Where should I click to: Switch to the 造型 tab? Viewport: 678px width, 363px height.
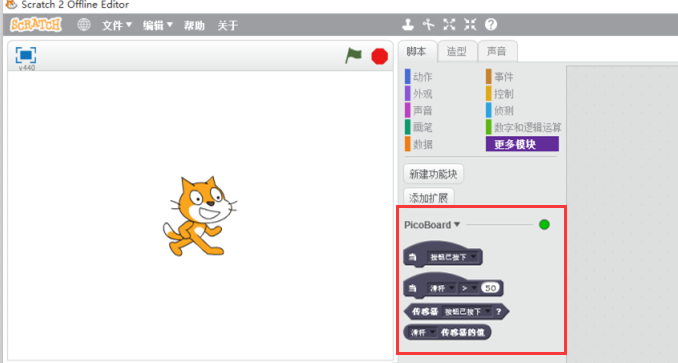click(x=457, y=51)
